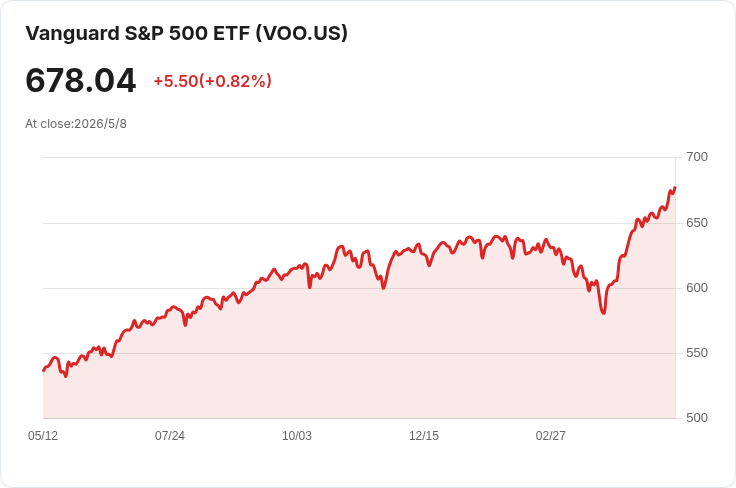Click the 550 price axis label
The height and width of the screenshot is (488, 736).
coord(697,353)
